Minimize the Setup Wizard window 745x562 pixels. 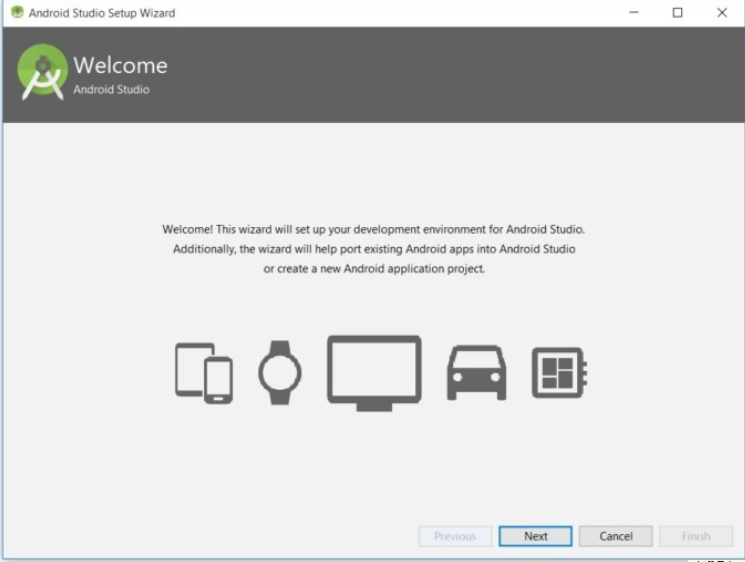click(x=633, y=12)
